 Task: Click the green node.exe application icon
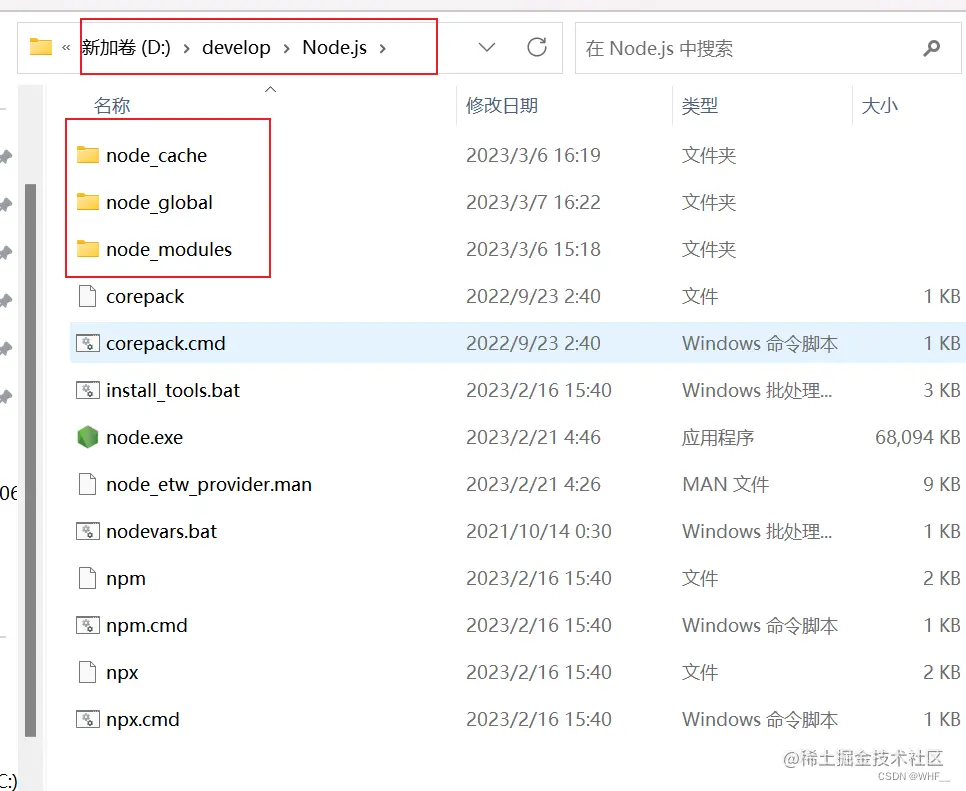tap(87, 437)
